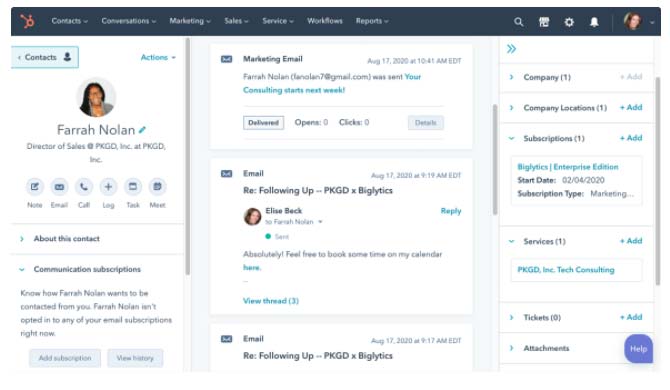This screenshot has height=390, width=670.
Task: Open the Actions dropdown
Action: [x=158, y=57]
